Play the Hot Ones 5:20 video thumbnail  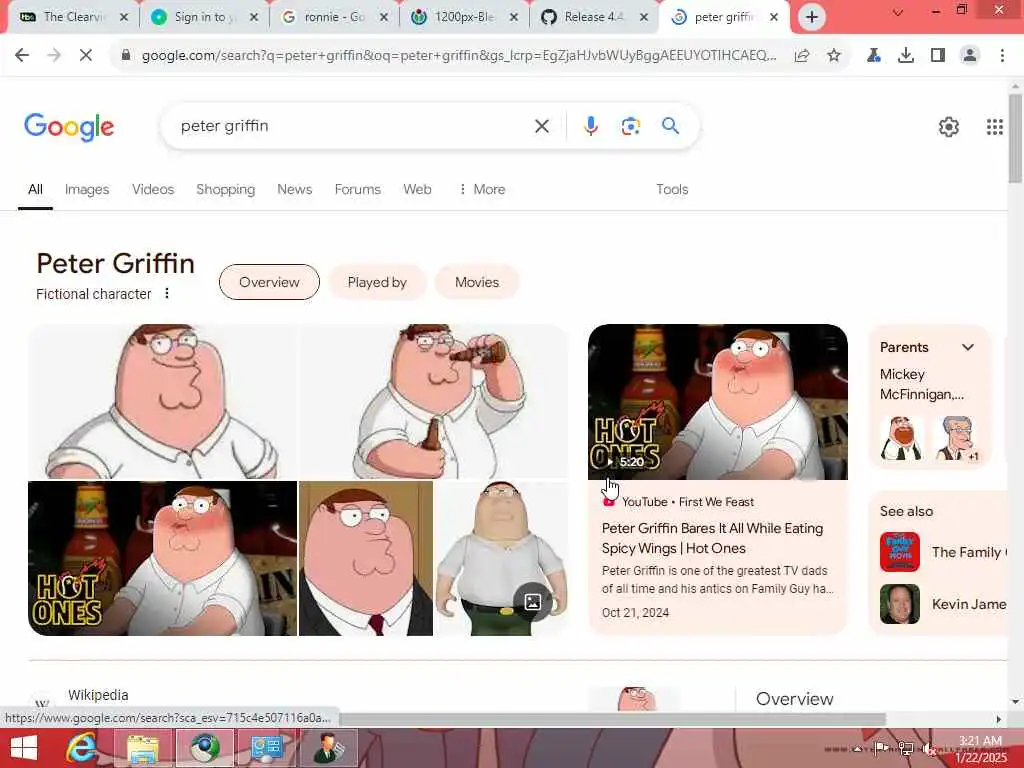(x=718, y=402)
